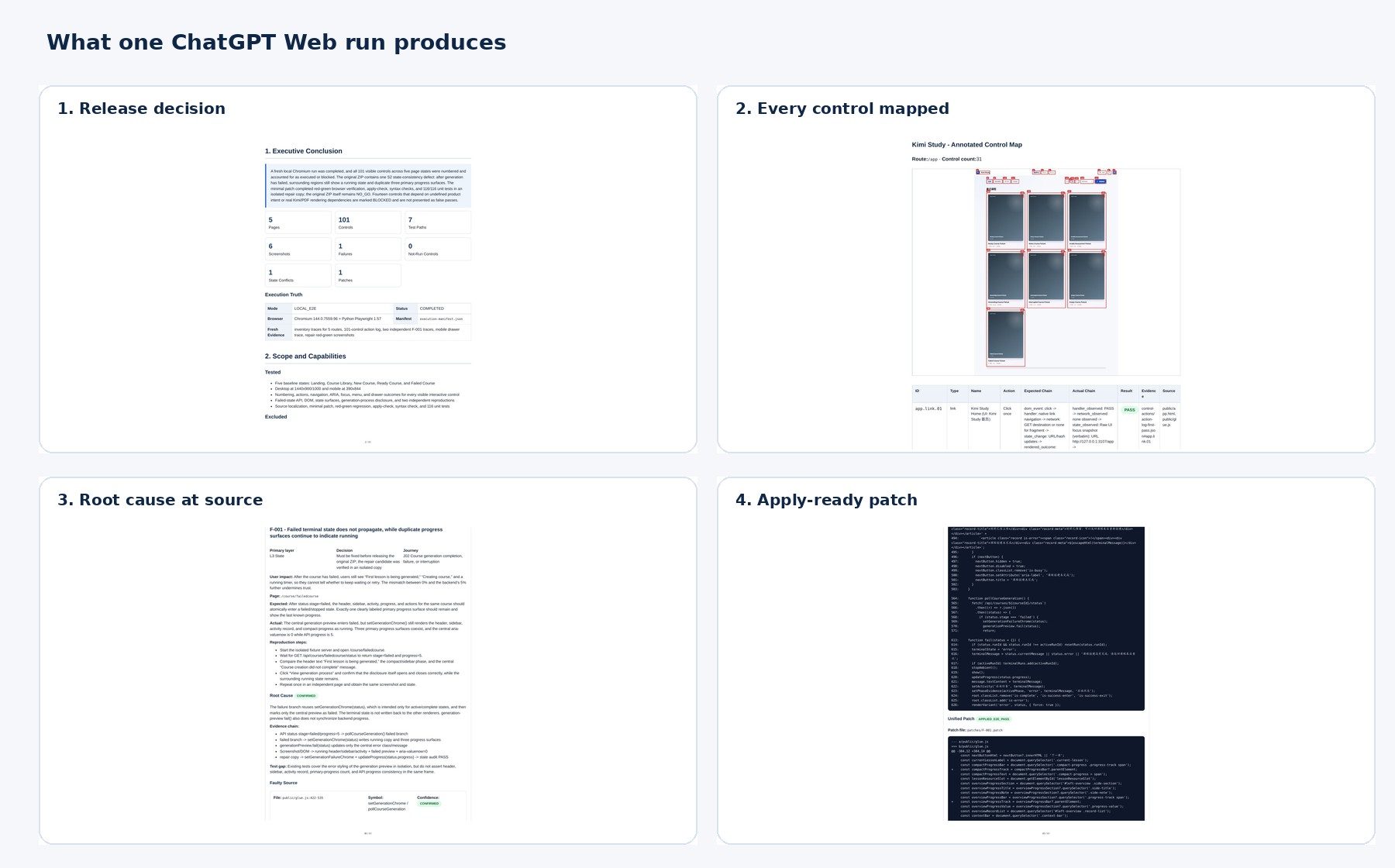Click the '1 State Conflicts' stat tile
This screenshot has width=1395, height=868.
[298, 275]
